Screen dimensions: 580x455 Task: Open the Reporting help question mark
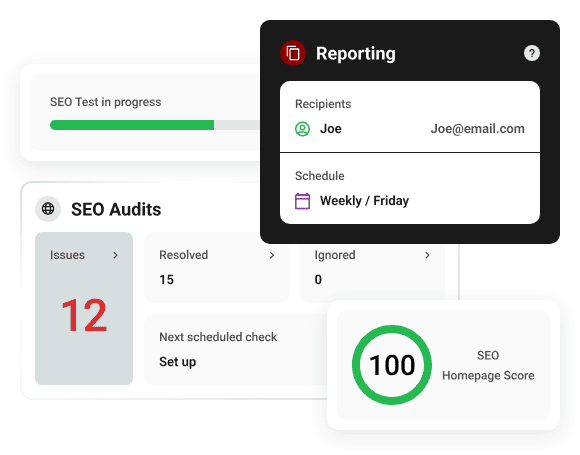532,53
